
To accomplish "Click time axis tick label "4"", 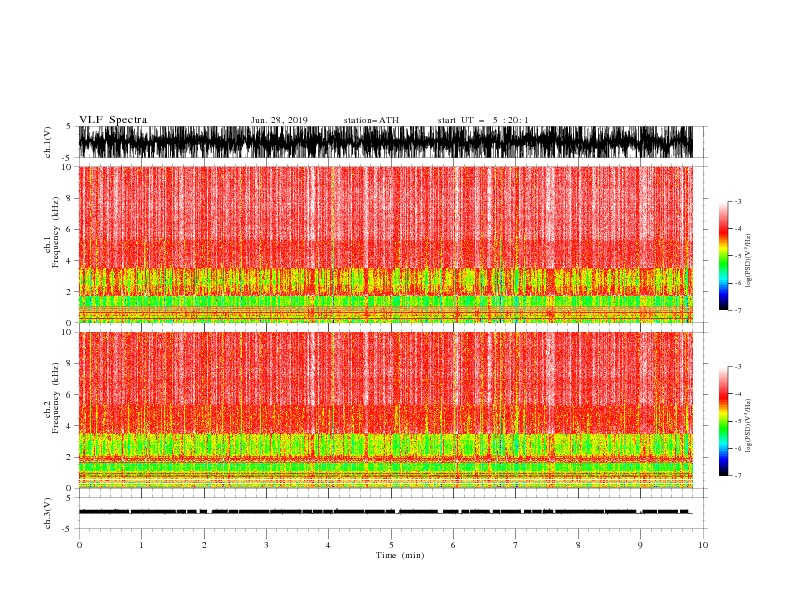I will point(328,545).
